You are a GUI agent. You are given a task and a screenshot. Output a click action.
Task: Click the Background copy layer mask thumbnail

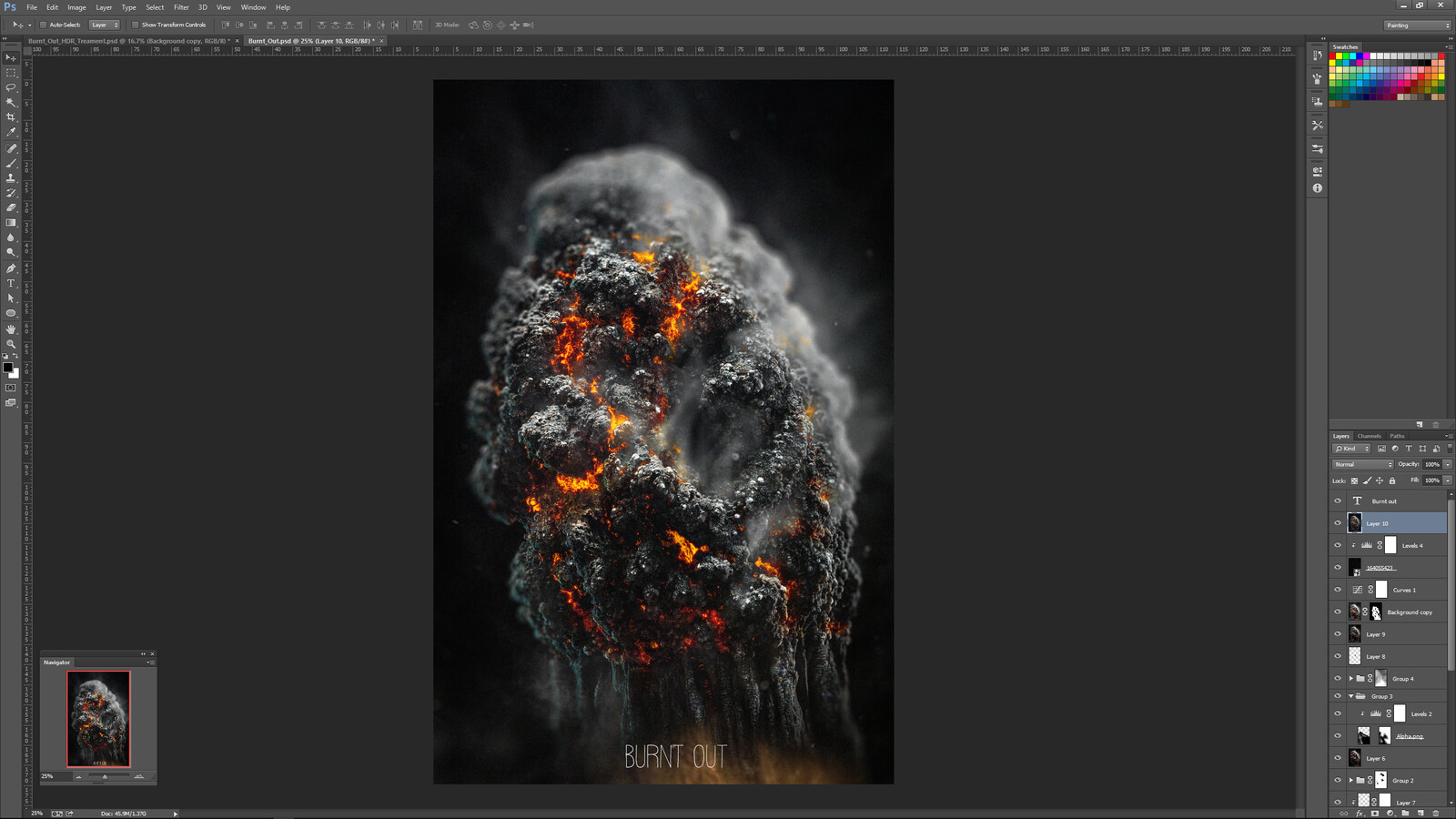(x=1376, y=612)
